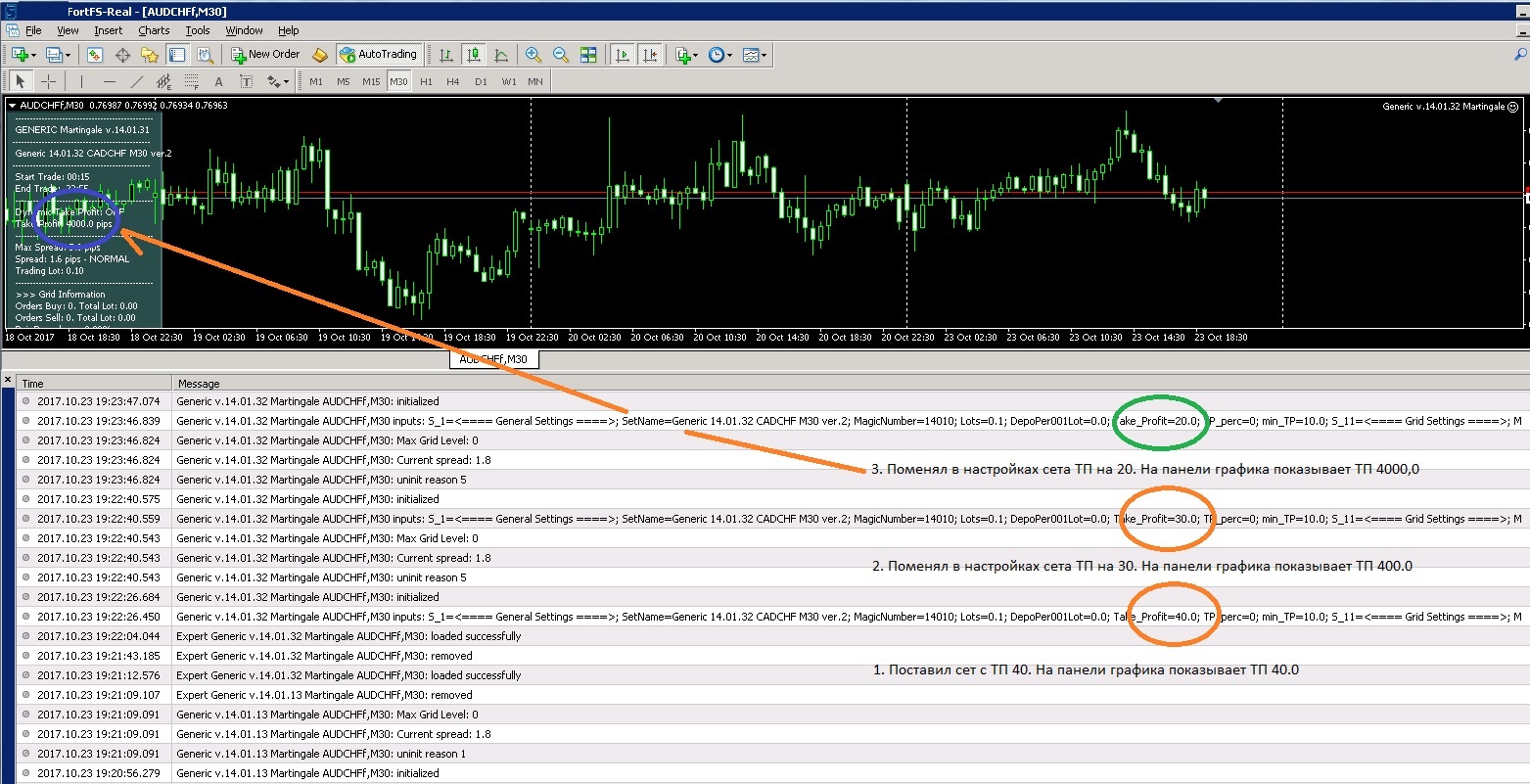Switch timeframe to H4
Image resolution: width=1530 pixels, height=784 pixels.
453,81
